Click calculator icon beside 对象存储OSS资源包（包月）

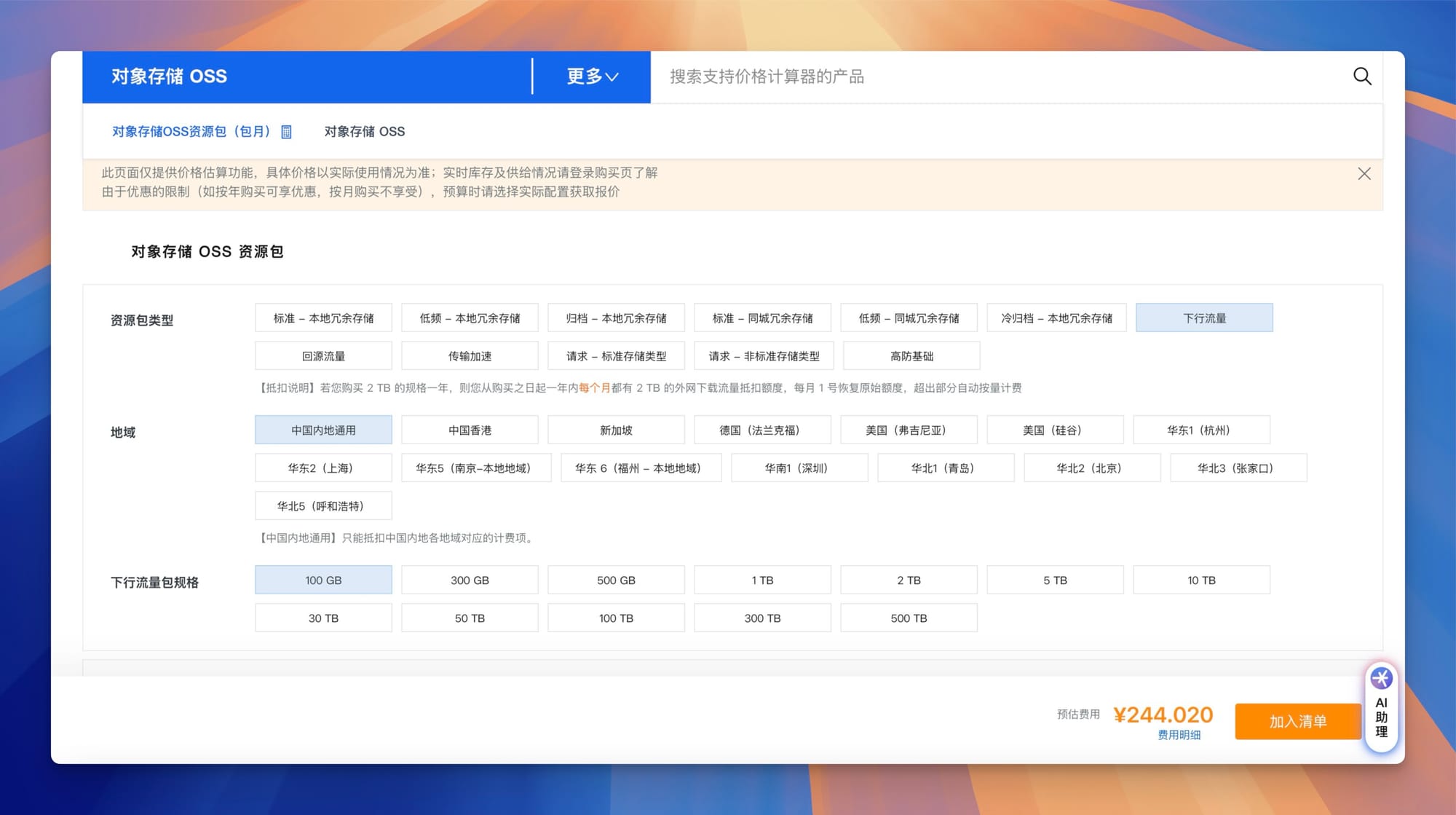coord(286,132)
